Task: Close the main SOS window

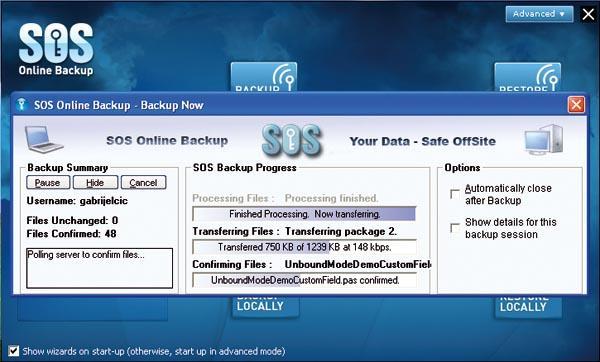Action: point(588,14)
